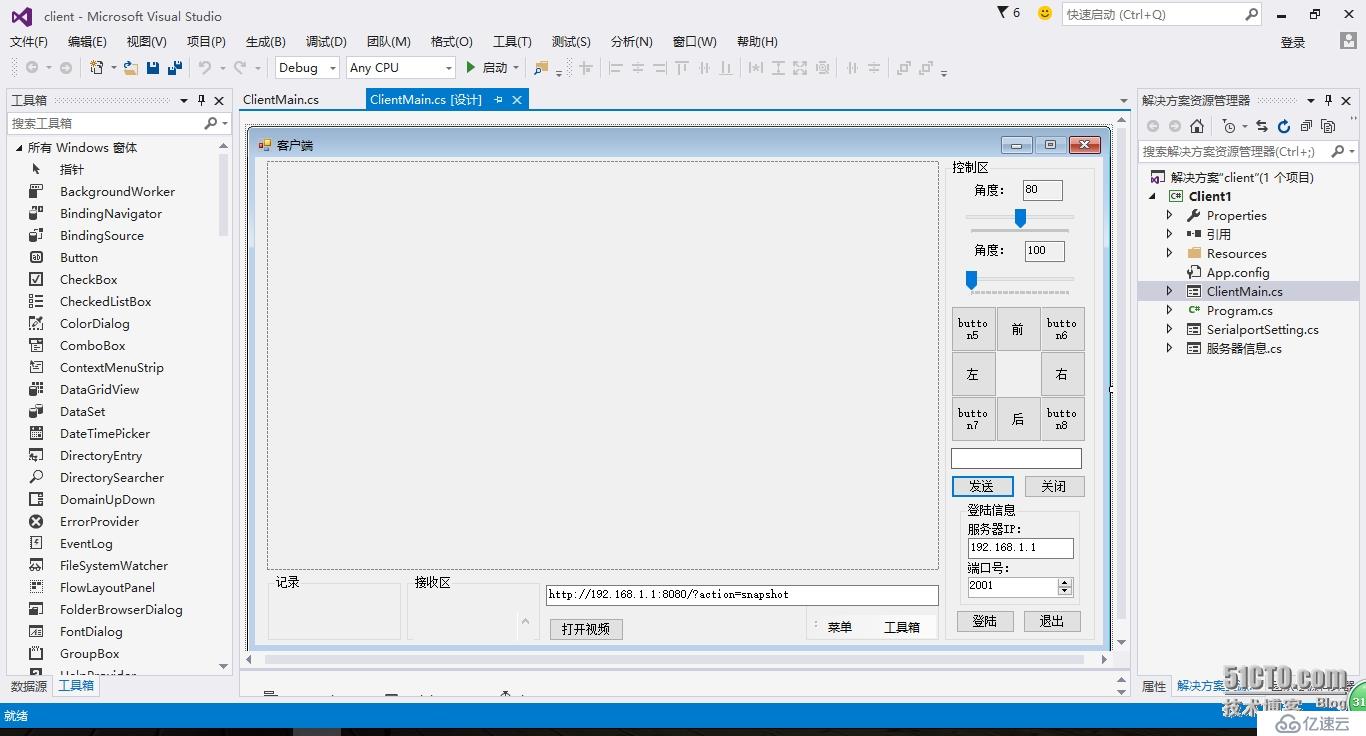Expand the 引用 references node
The height and width of the screenshot is (736, 1366).
[x=1170, y=234]
